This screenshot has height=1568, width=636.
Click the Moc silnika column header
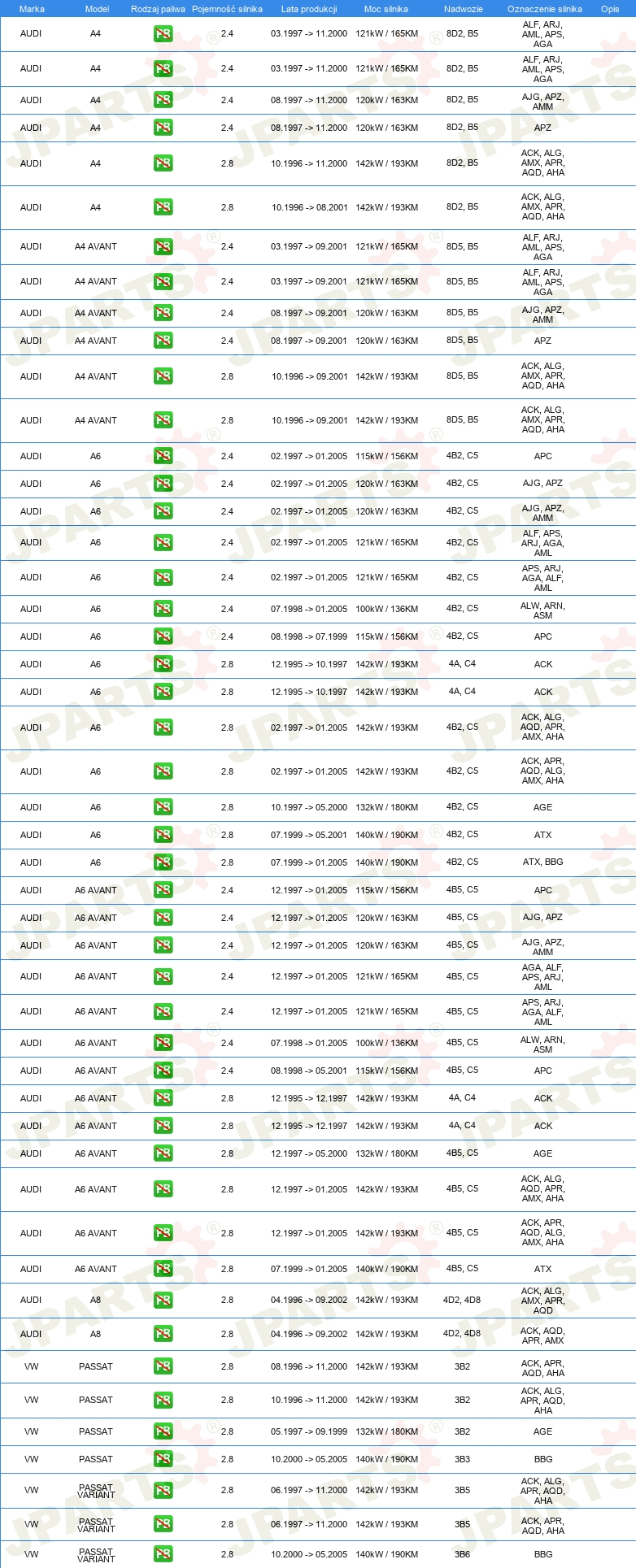386,9
